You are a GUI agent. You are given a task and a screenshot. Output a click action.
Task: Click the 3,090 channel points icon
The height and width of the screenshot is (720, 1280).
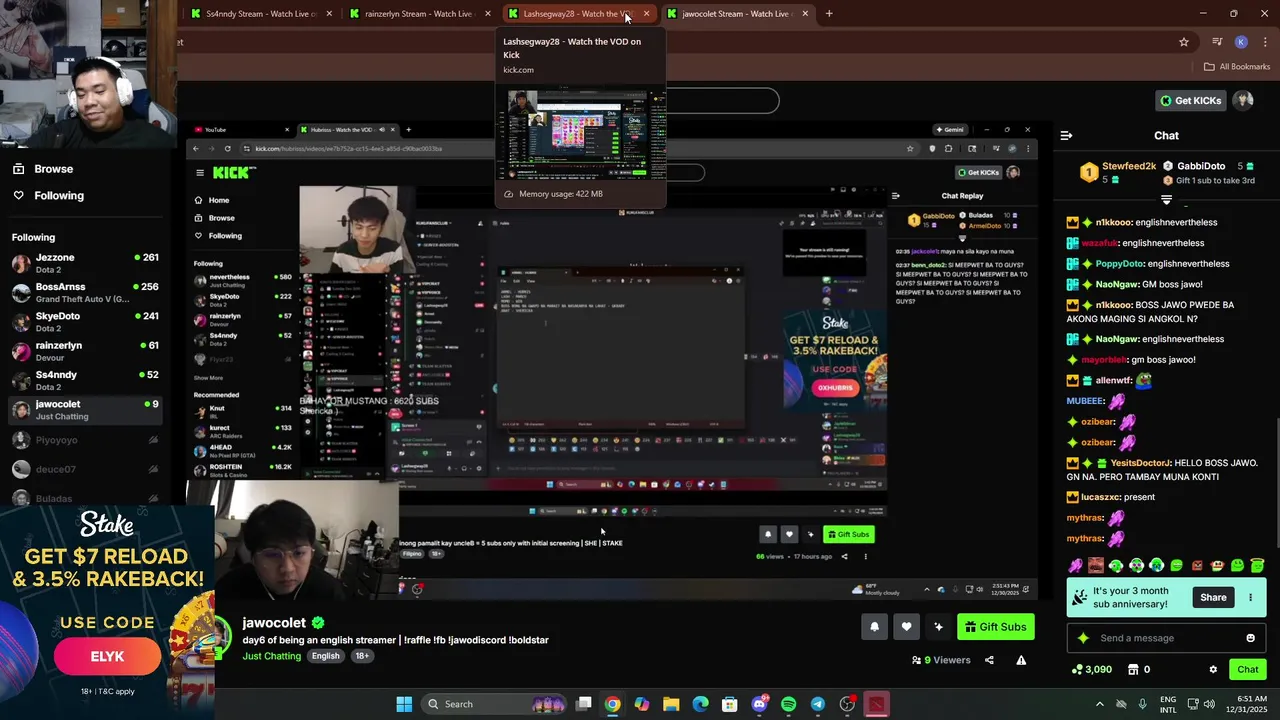(1091, 669)
